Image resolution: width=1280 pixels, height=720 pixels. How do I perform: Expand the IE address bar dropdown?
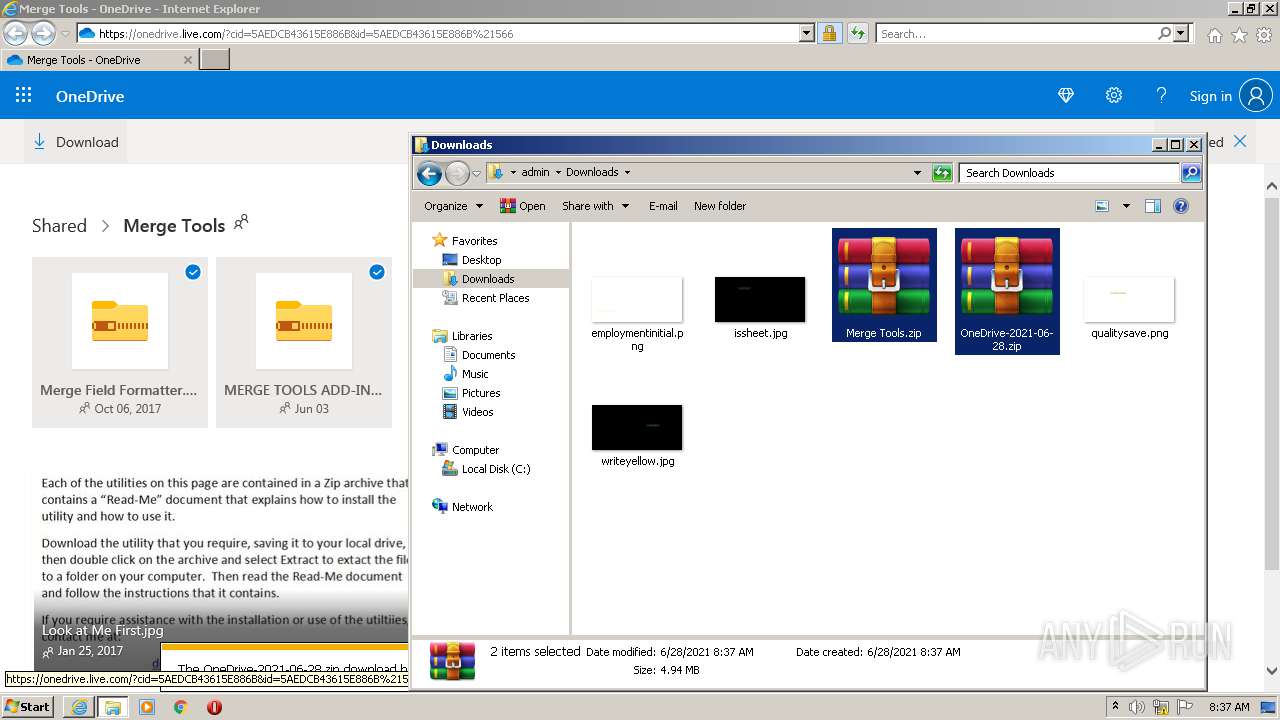[x=807, y=33]
